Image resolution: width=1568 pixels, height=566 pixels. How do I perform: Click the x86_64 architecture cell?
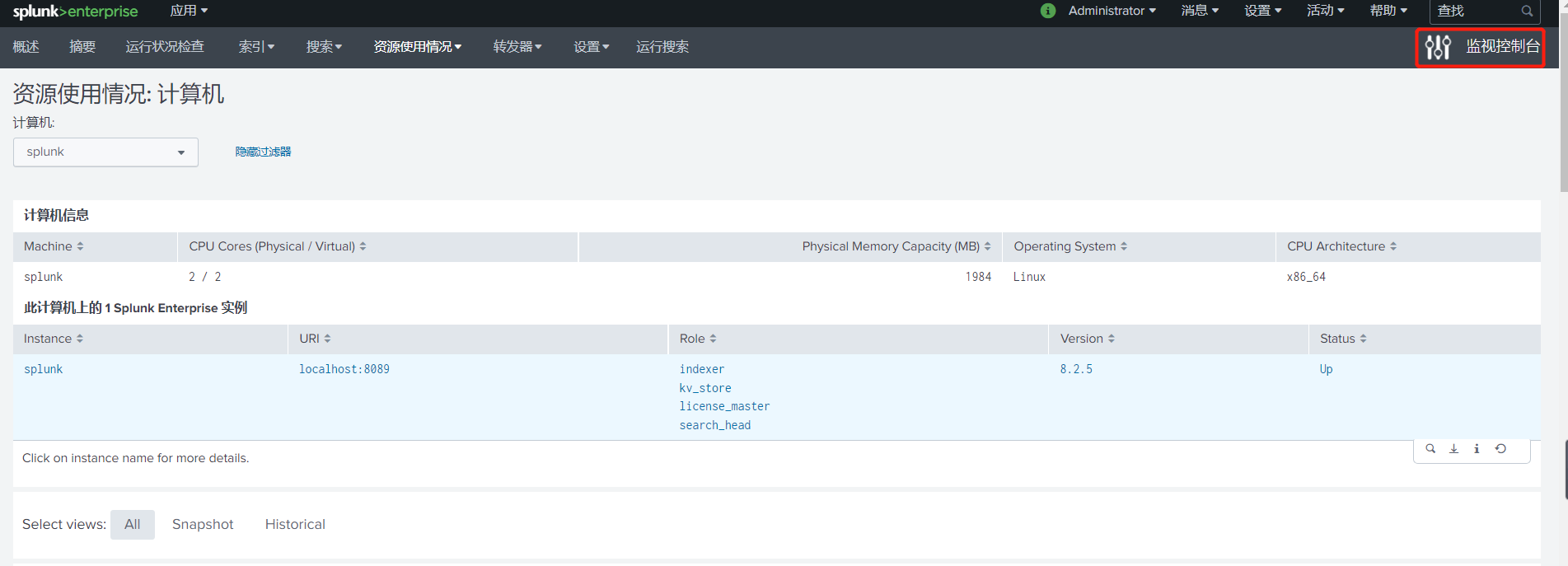(x=1306, y=277)
